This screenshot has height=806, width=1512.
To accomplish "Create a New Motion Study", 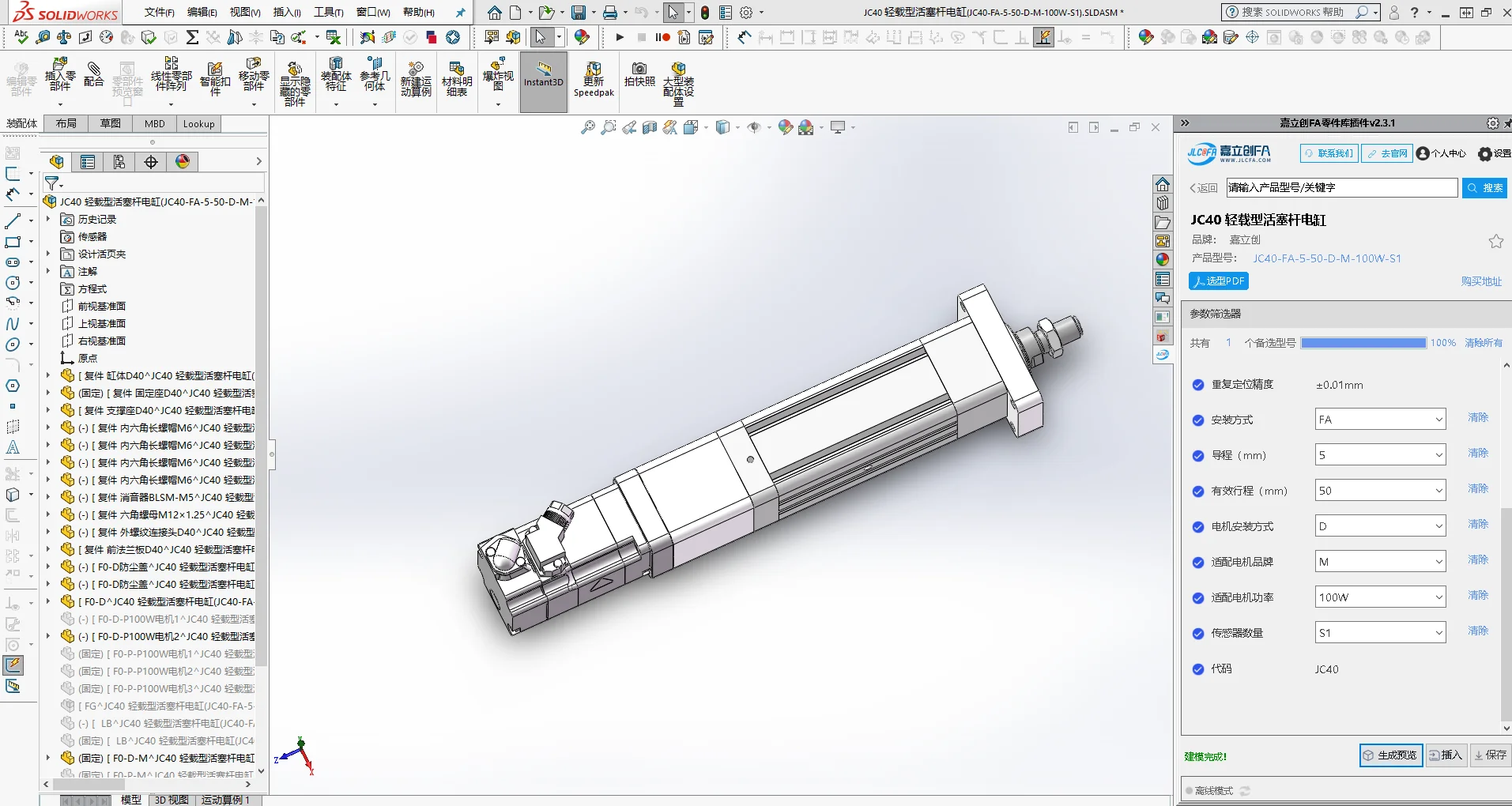I will click(x=416, y=79).
